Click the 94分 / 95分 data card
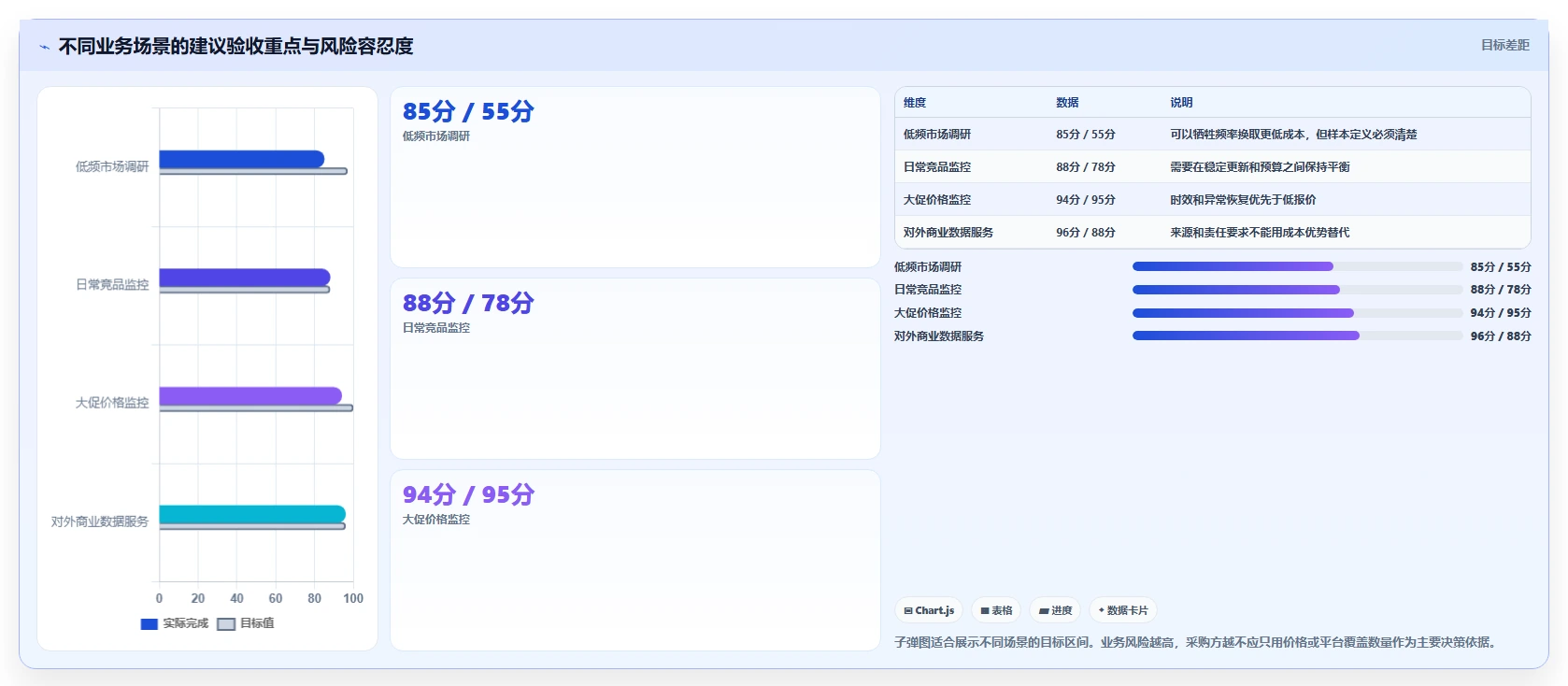The width and height of the screenshot is (1568, 686). (635, 560)
